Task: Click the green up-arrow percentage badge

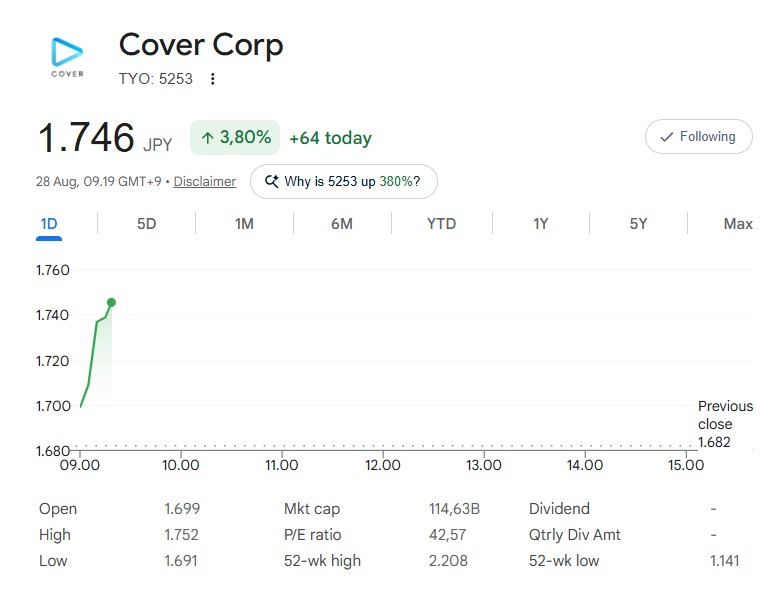Action: click(235, 137)
